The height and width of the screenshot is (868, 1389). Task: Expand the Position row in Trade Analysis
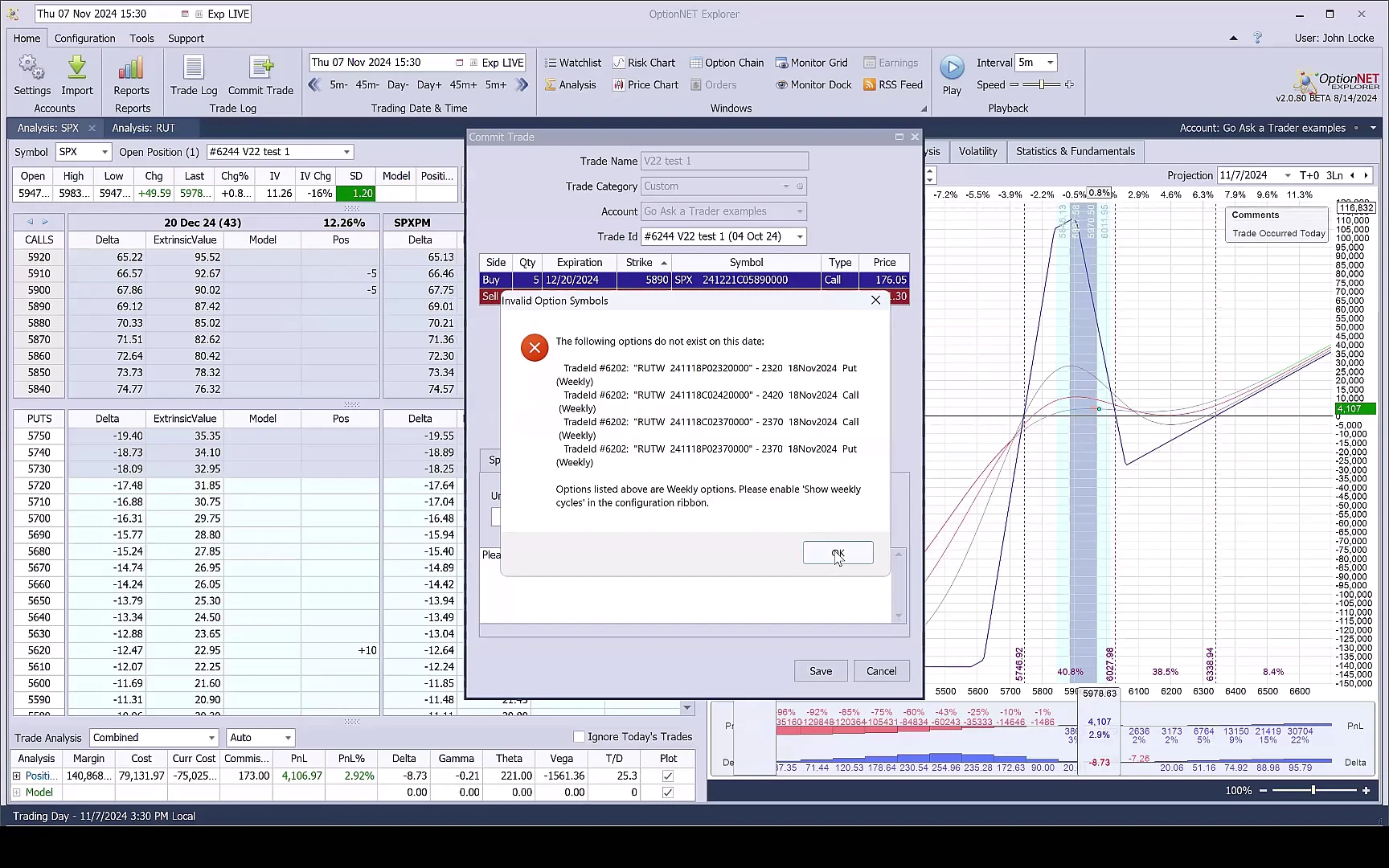(17, 776)
